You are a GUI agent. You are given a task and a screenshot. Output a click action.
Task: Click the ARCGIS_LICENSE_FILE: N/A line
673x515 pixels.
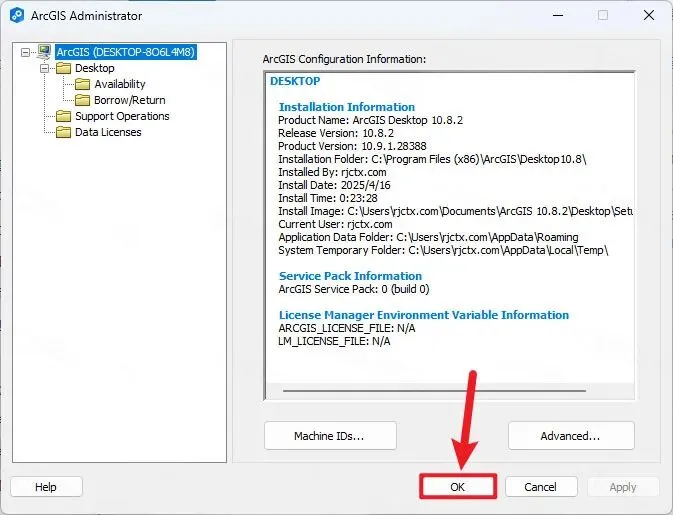[x=347, y=328]
